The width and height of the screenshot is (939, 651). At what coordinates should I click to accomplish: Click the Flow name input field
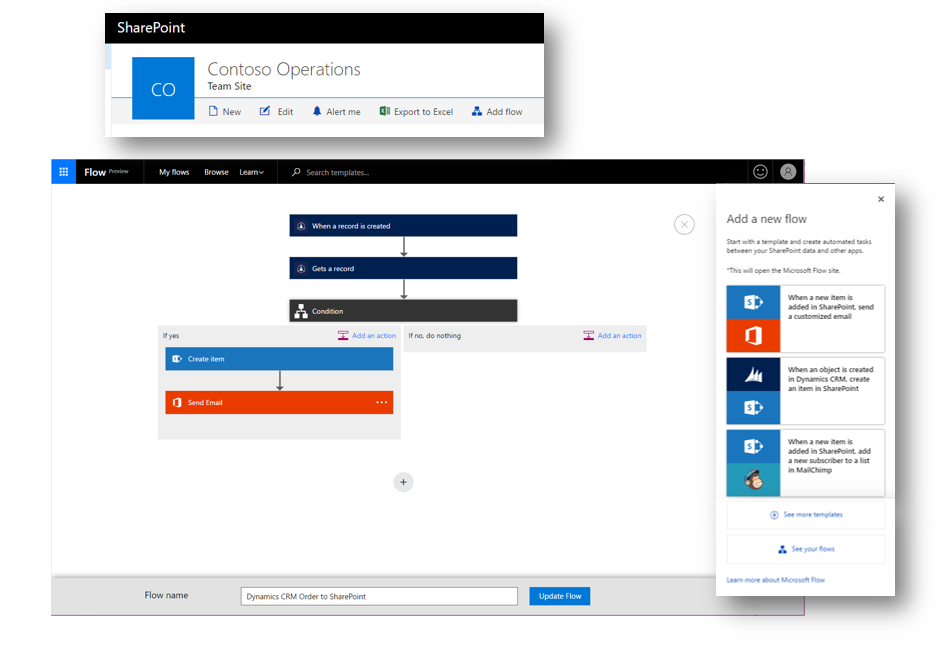(378, 595)
